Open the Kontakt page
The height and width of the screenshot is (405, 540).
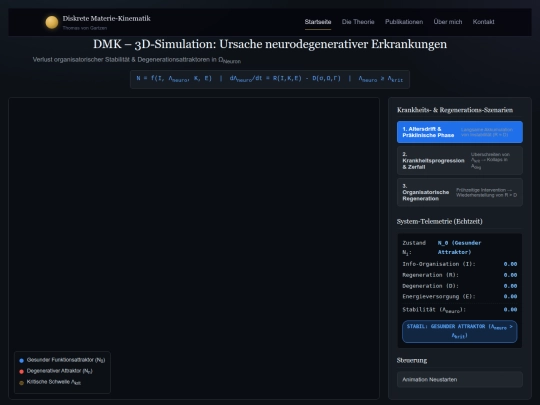(x=484, y=22)
